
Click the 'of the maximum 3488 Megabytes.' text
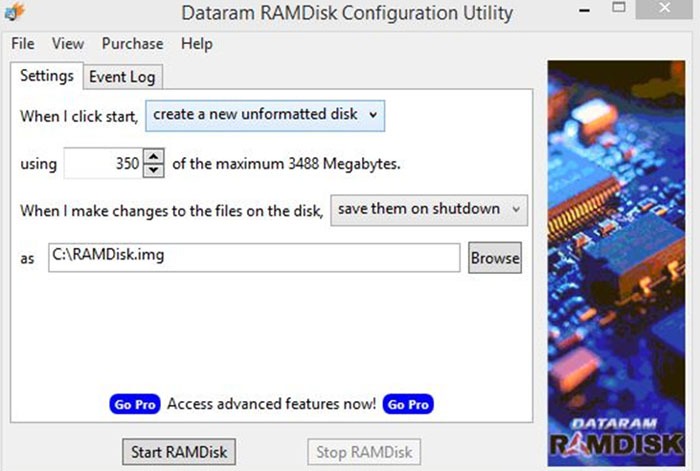[x=286, y=164]
